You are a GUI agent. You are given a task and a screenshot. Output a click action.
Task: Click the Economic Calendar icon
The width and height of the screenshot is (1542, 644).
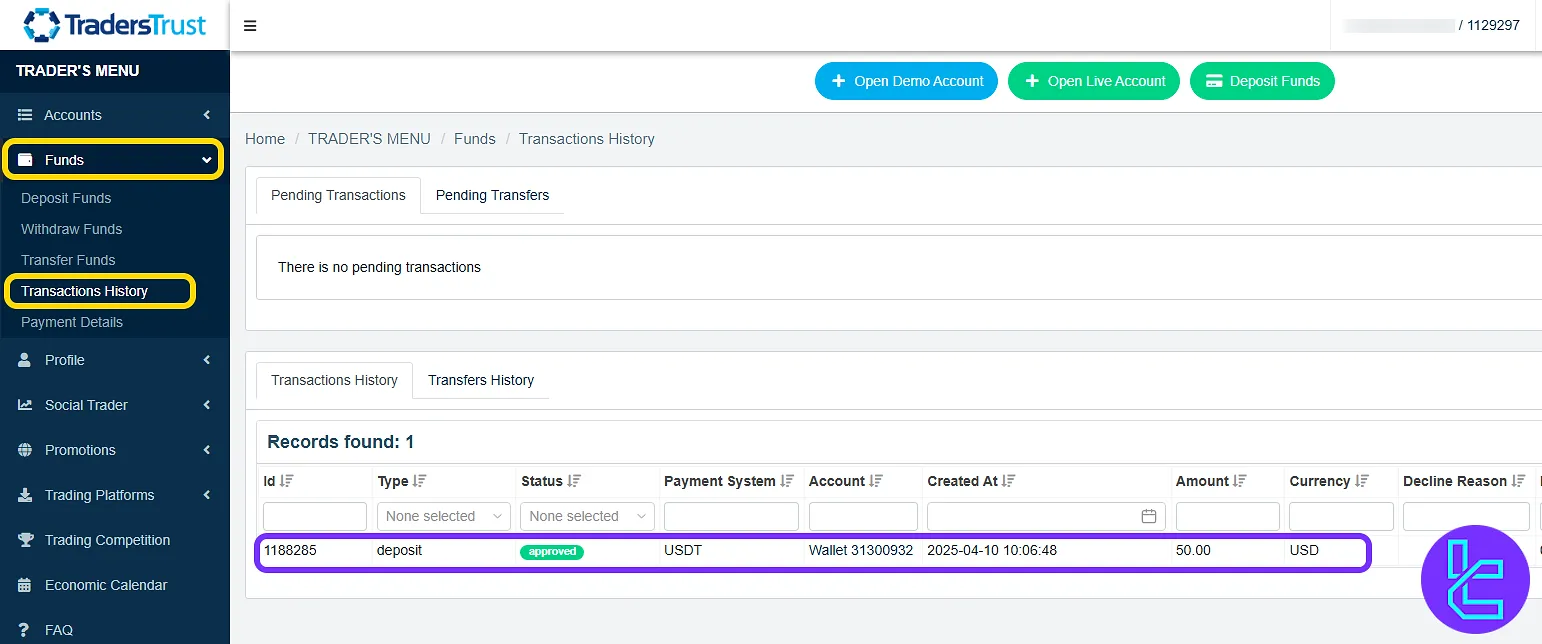pos(25,585)
